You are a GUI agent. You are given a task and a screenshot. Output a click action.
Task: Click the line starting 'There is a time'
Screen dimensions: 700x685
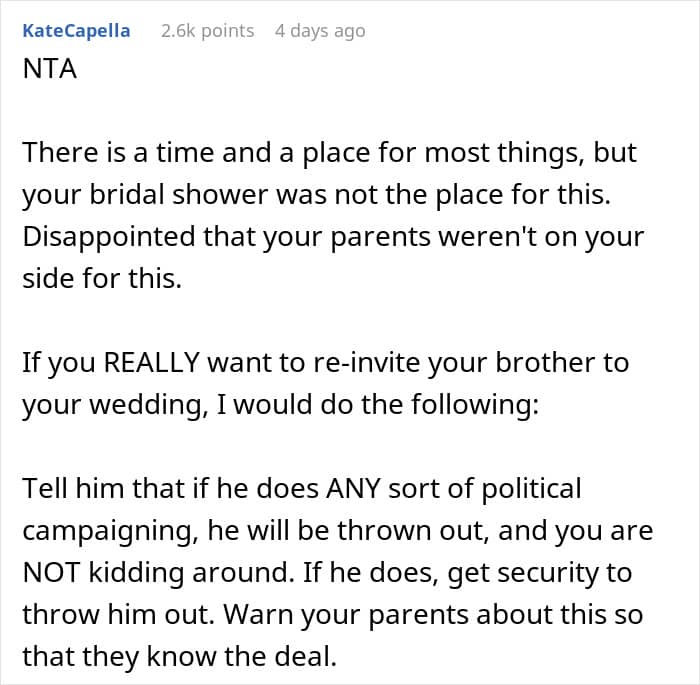point(329,153)
